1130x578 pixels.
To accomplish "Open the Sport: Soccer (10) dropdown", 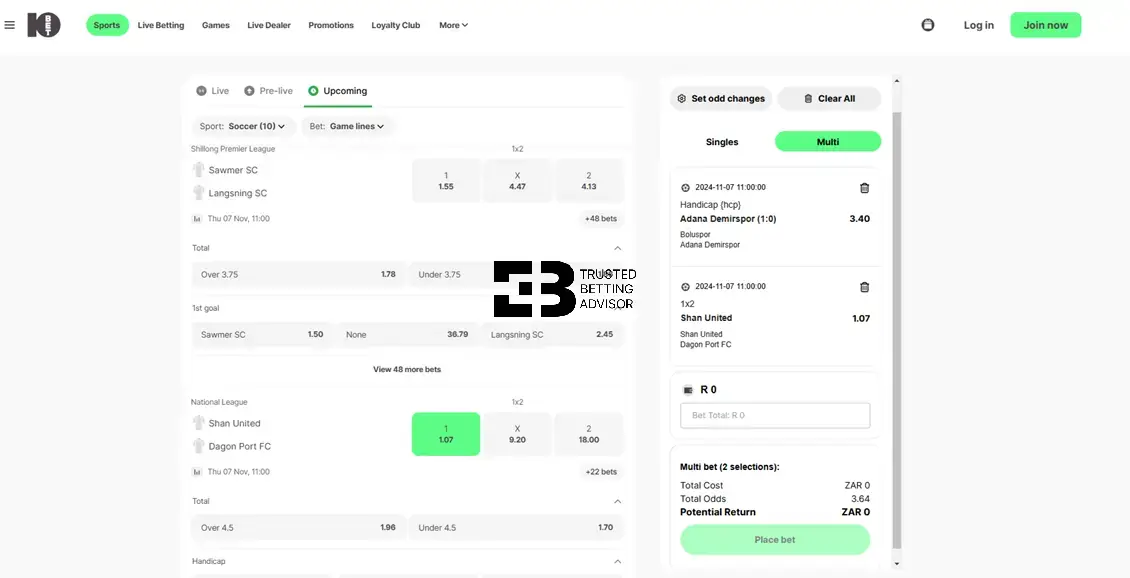I will click(244, 126).
